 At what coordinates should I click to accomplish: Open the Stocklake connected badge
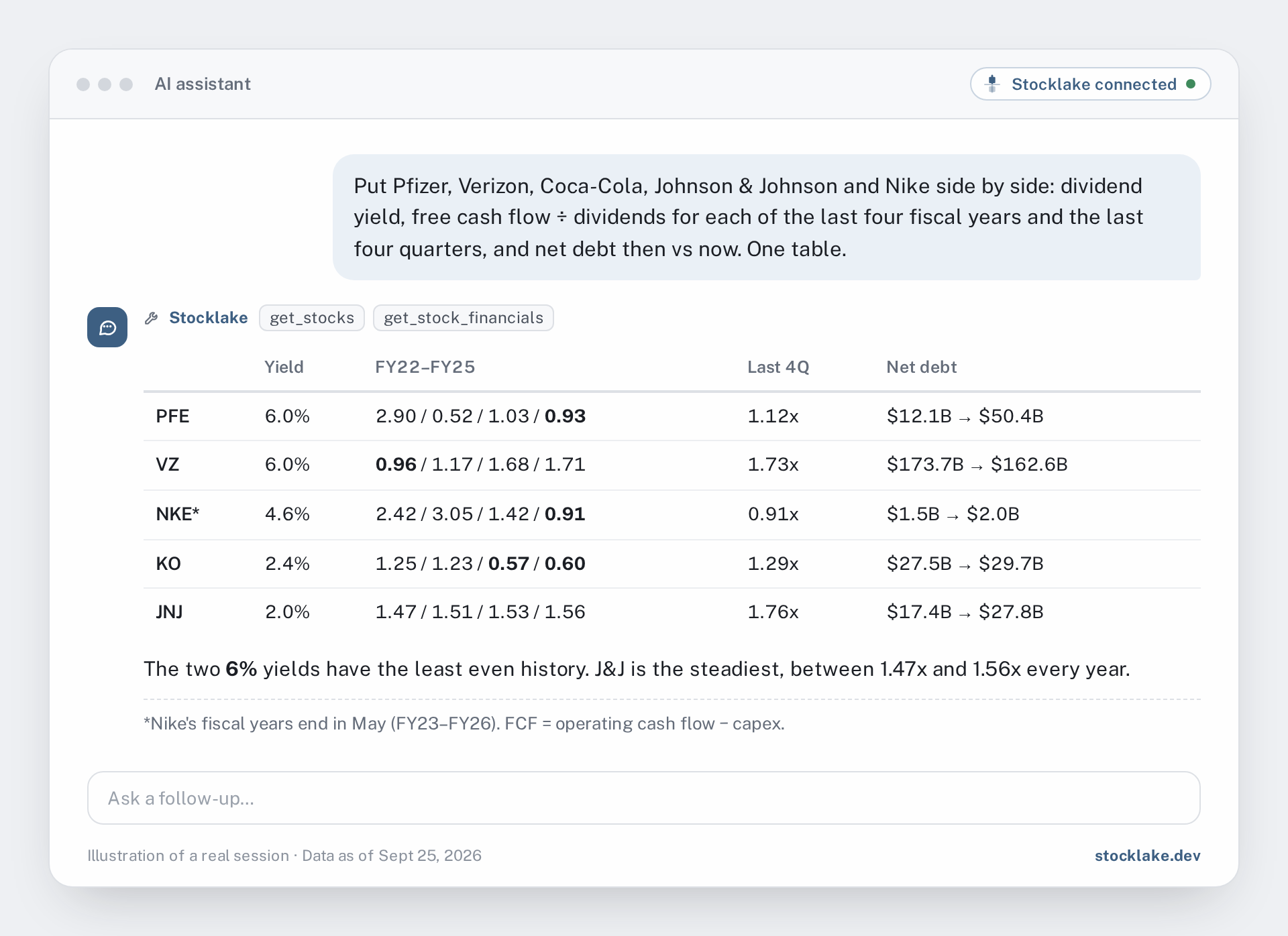point(1090,84)
